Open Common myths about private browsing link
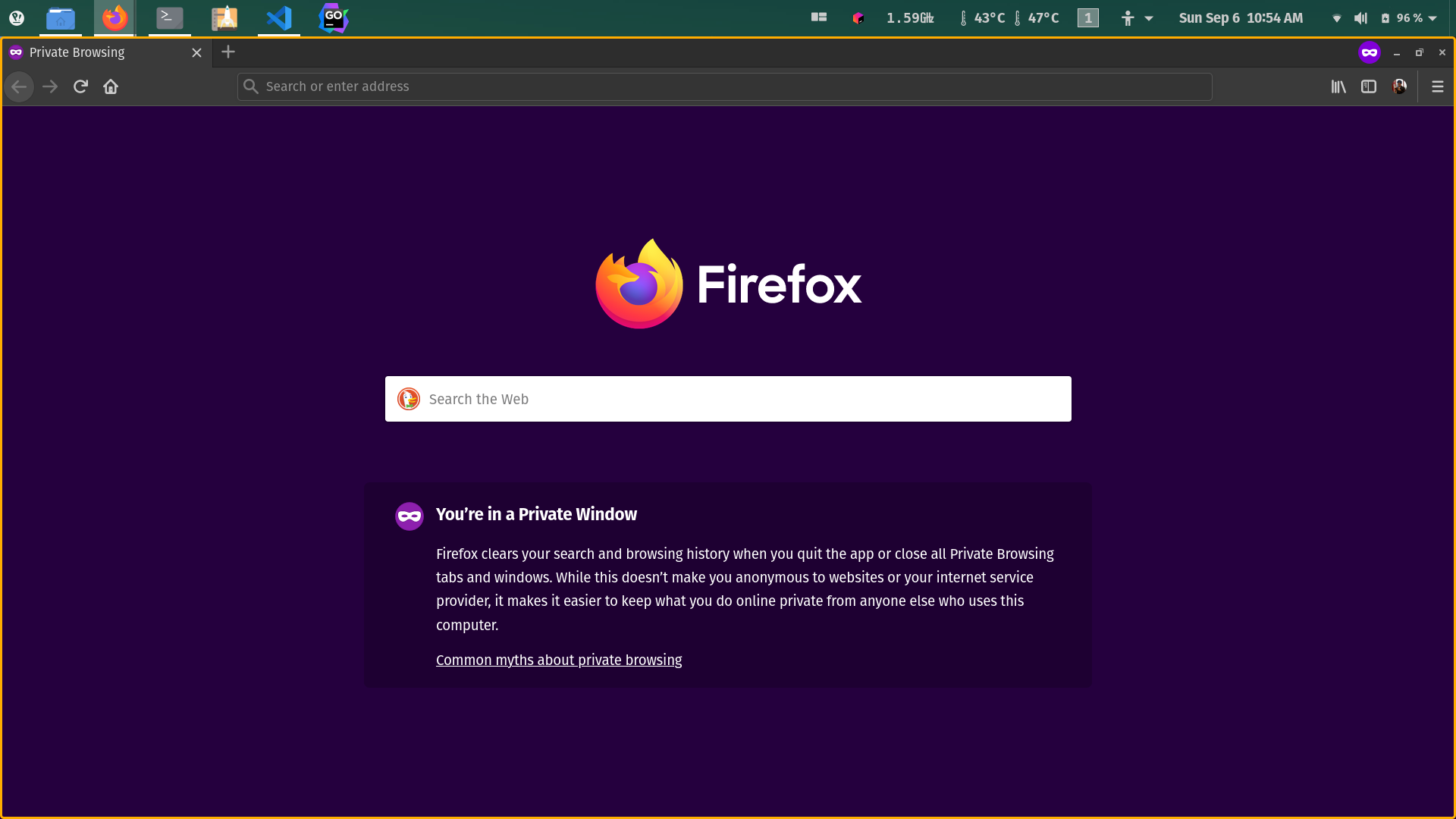1456x819 pixels. [559, 660]
